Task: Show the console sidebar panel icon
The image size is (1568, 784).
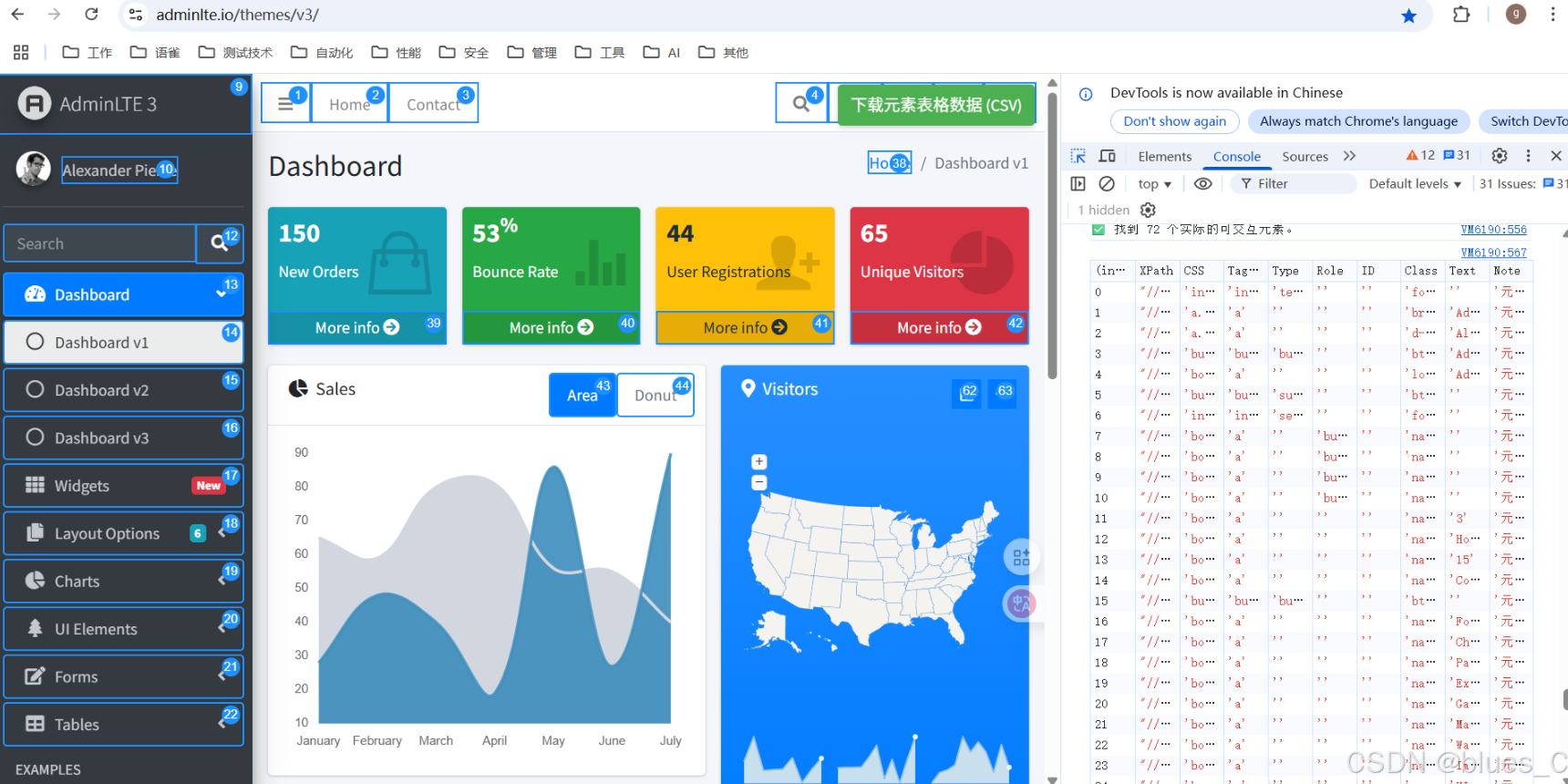Action: click(x=1078, y=184)
